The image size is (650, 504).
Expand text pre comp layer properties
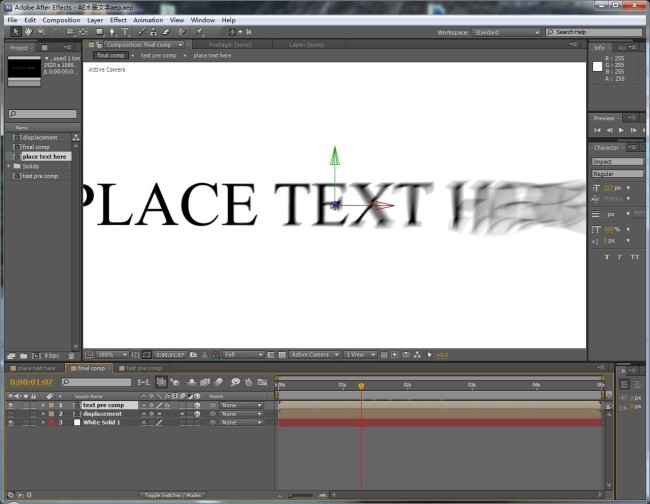[x=43, y=405]
